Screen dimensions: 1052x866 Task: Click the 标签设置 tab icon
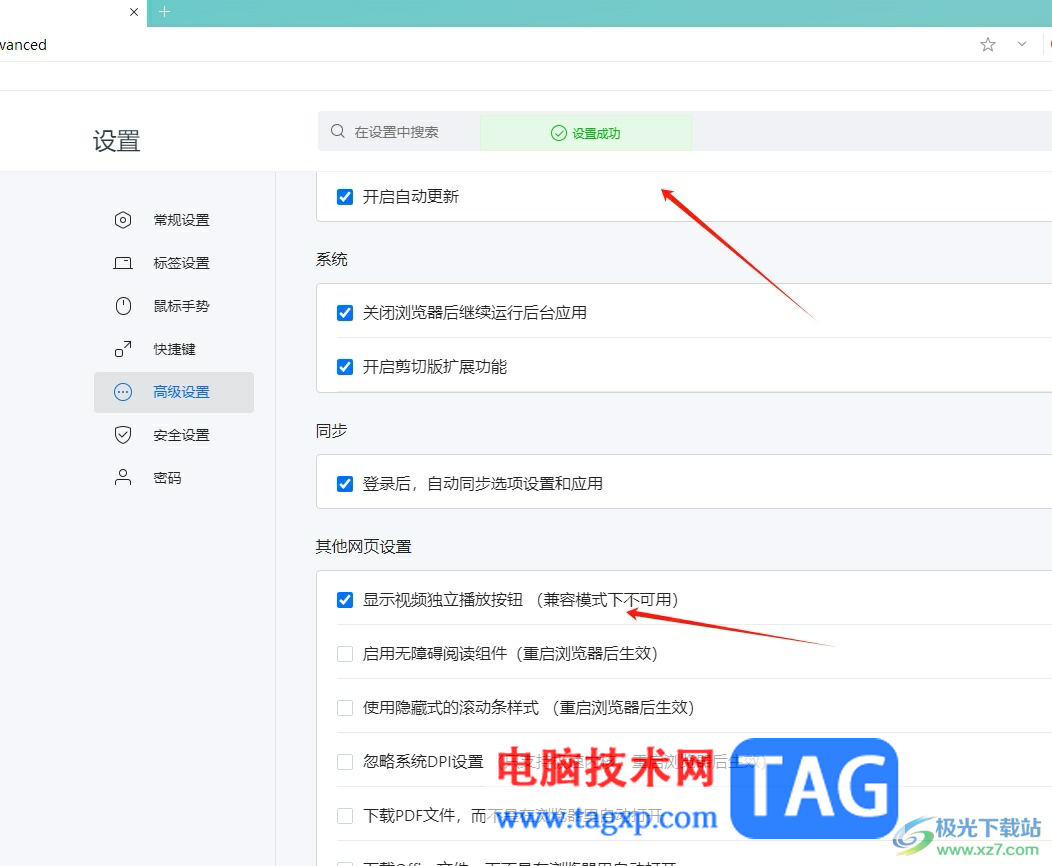click(x=122, y=262)
